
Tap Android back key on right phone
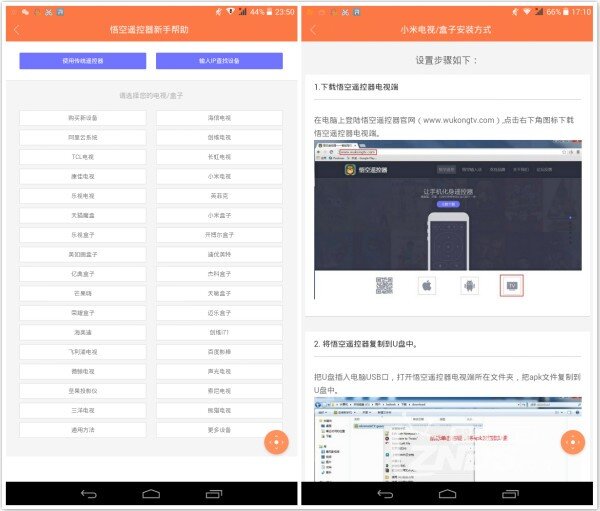tap(385, 494)
